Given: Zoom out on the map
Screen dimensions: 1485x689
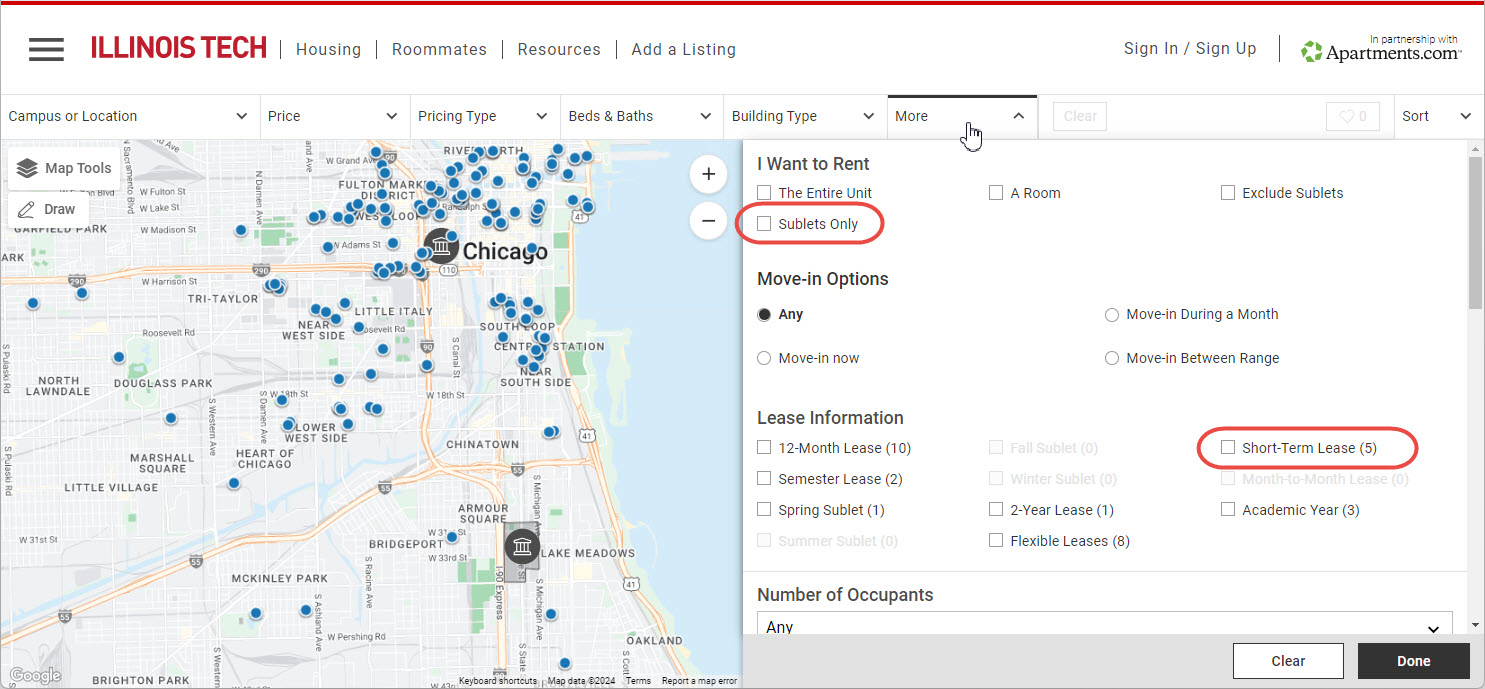Looking at the screenshot, I should (x=708, y=220).
